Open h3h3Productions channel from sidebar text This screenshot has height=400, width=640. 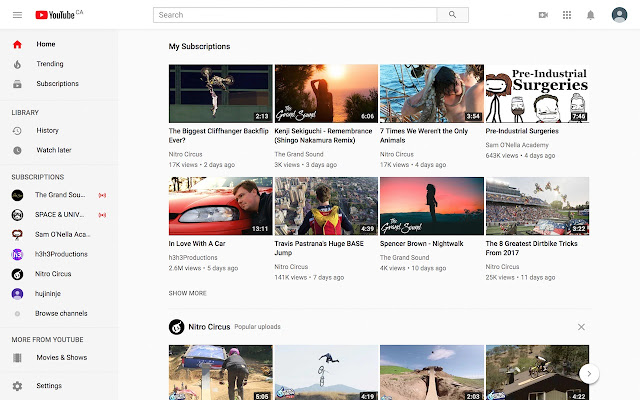[61, 254]
